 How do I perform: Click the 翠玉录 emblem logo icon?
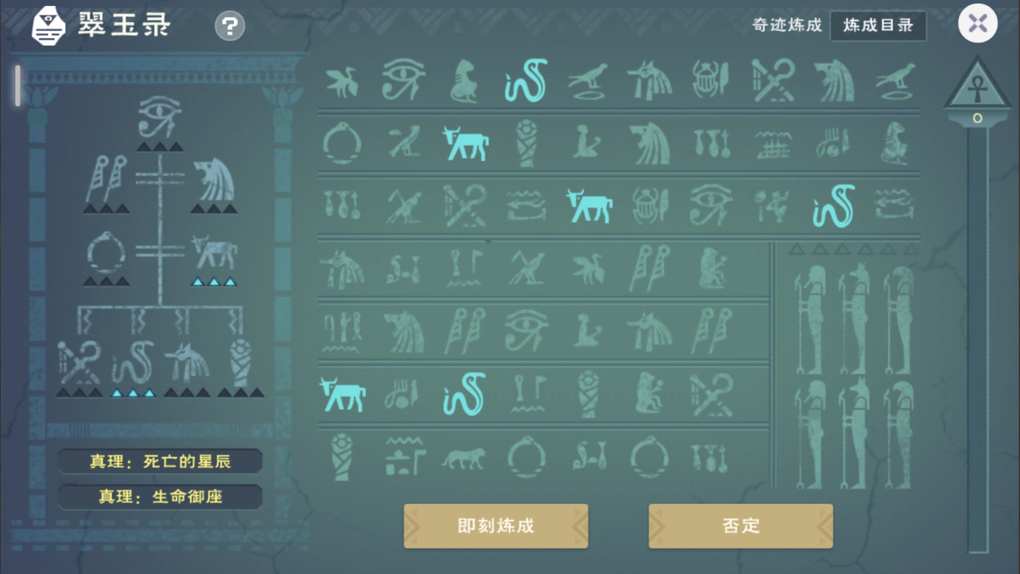coord(49,26)
